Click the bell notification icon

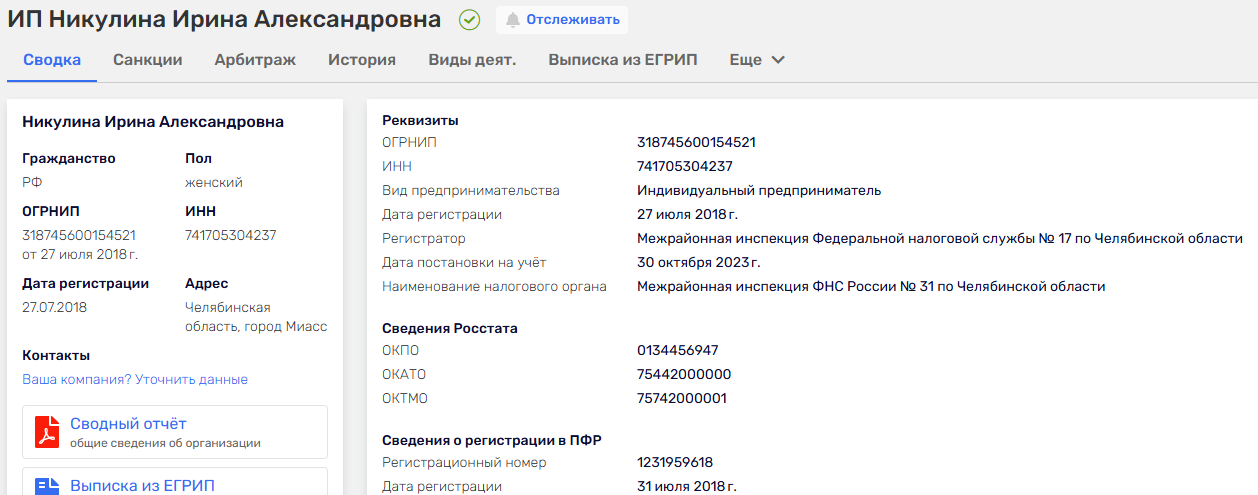[x=513, y=20]
